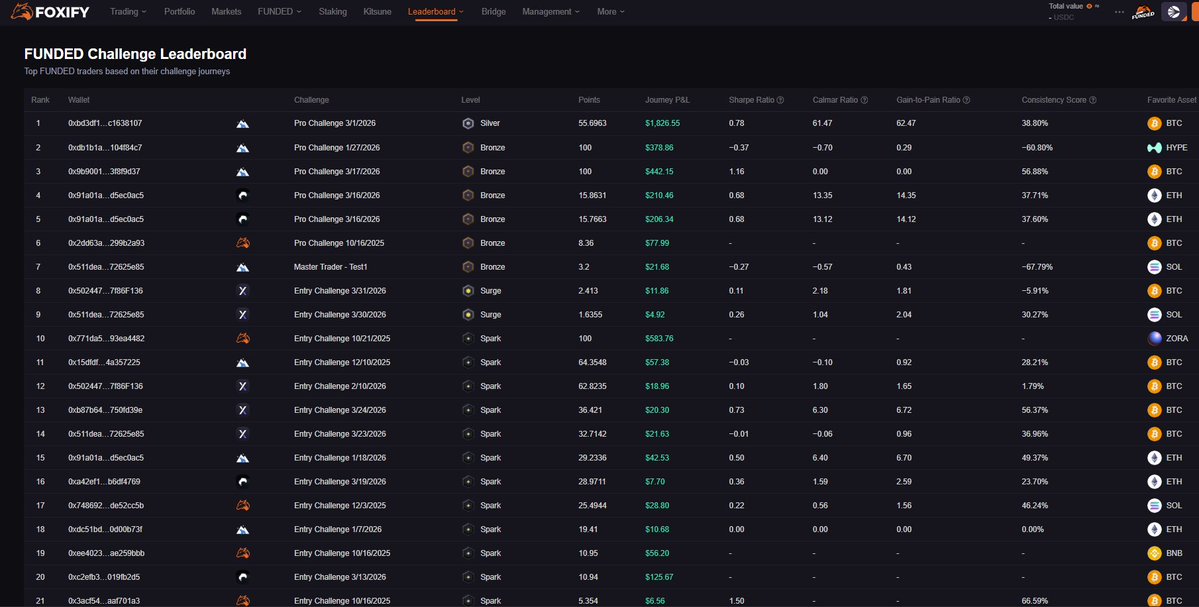
Task: Click the crescent avatar icon in rank 4 row
Action: [x=242, y=195]
